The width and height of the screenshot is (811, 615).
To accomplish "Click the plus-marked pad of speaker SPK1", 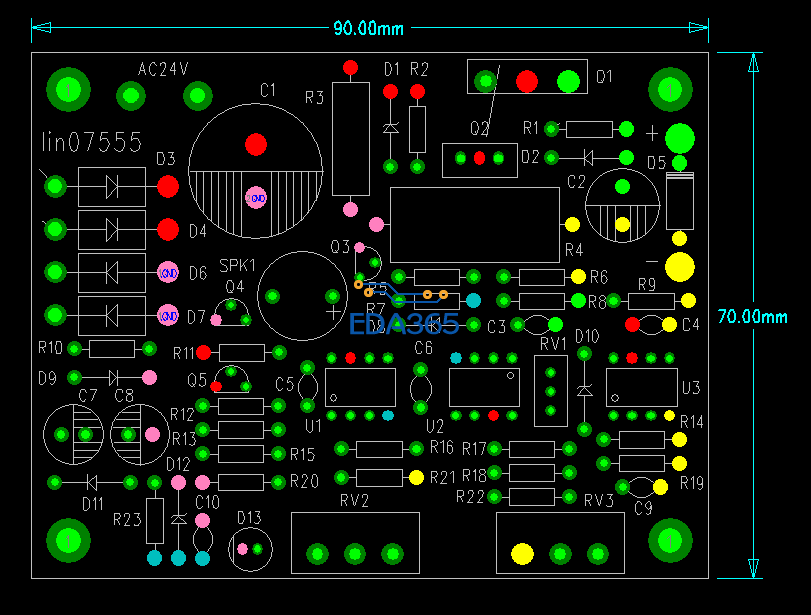I will pos(333,296).
